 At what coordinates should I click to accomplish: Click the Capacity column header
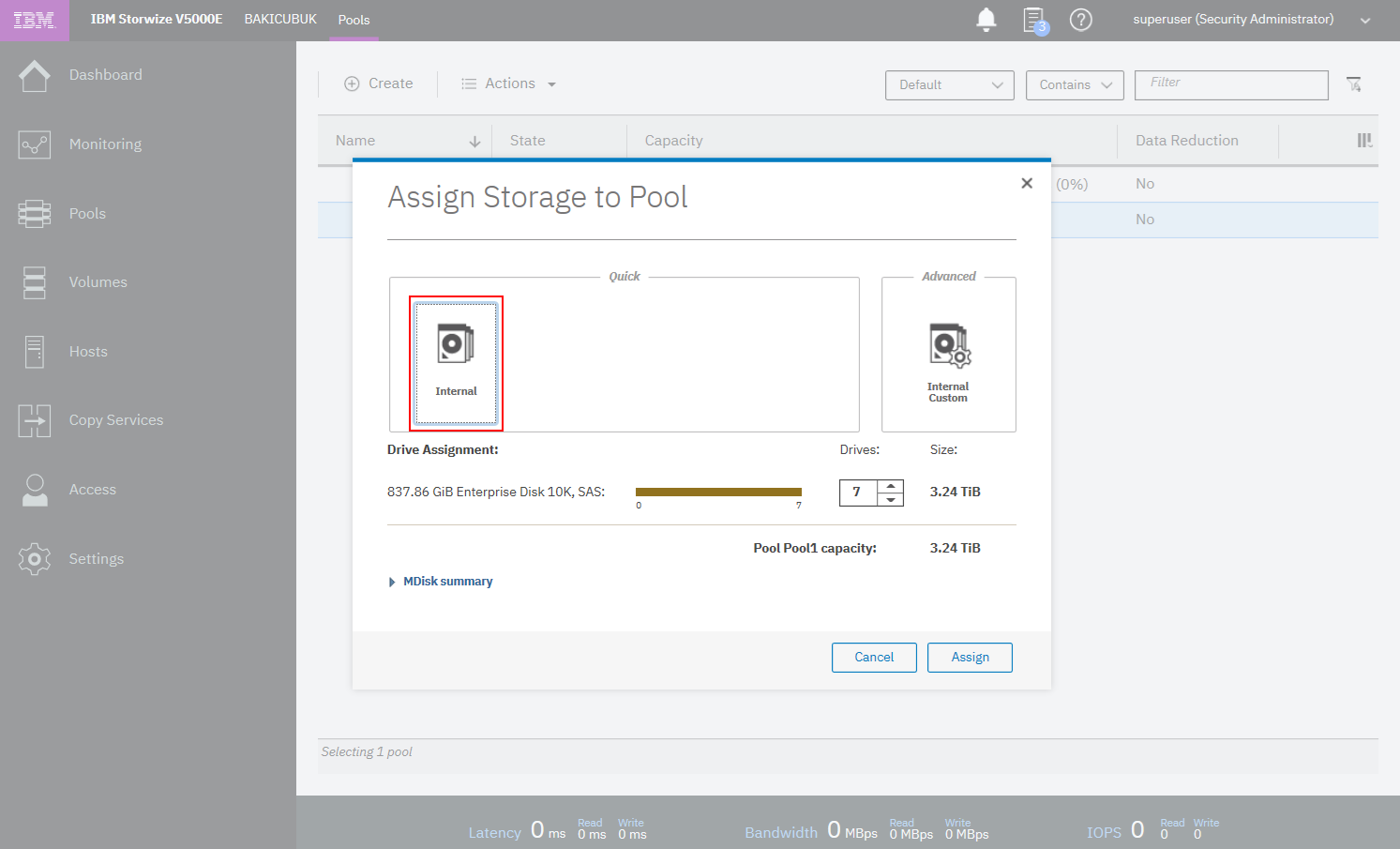point(674,141)
